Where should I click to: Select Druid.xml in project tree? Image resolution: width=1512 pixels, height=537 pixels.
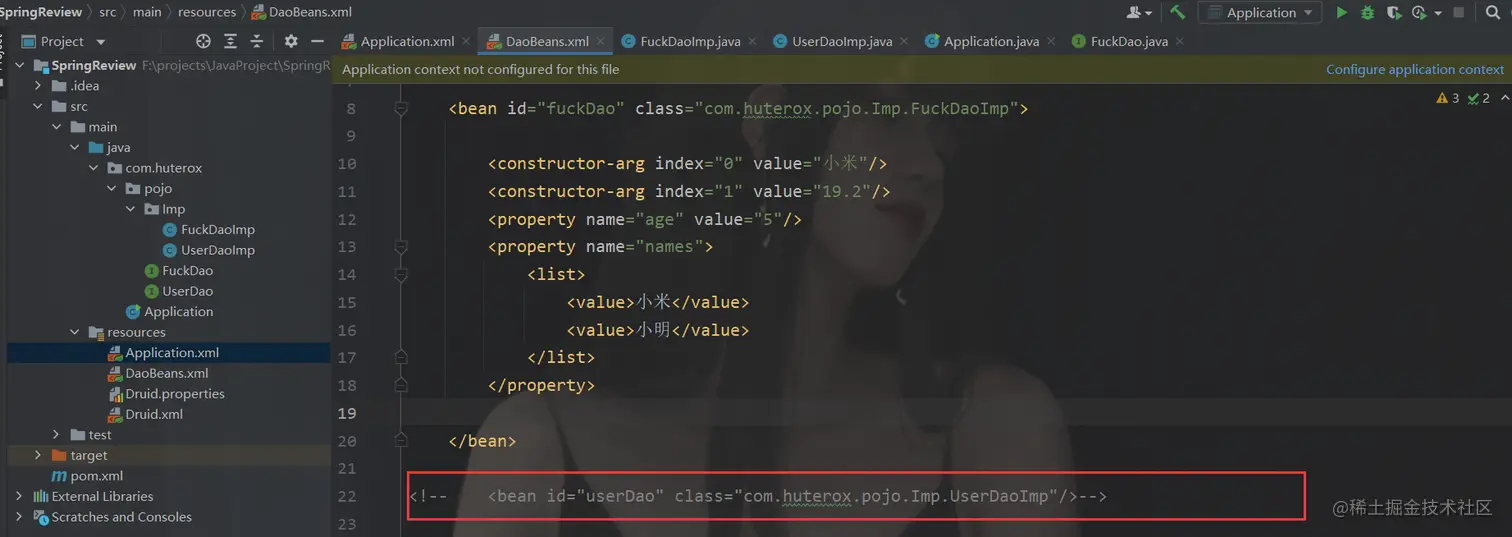click(146, 414)
